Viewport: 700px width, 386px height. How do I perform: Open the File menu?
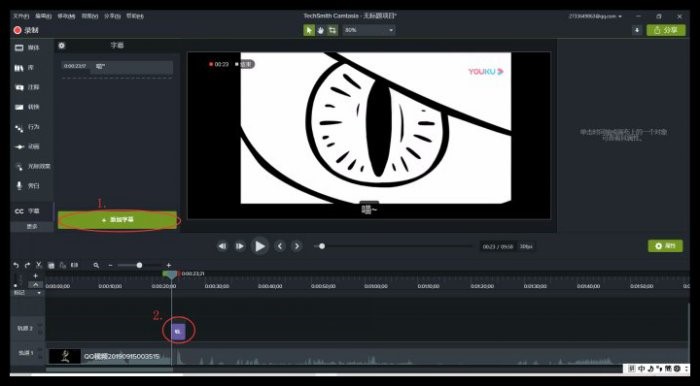click(x=21, y=16)
